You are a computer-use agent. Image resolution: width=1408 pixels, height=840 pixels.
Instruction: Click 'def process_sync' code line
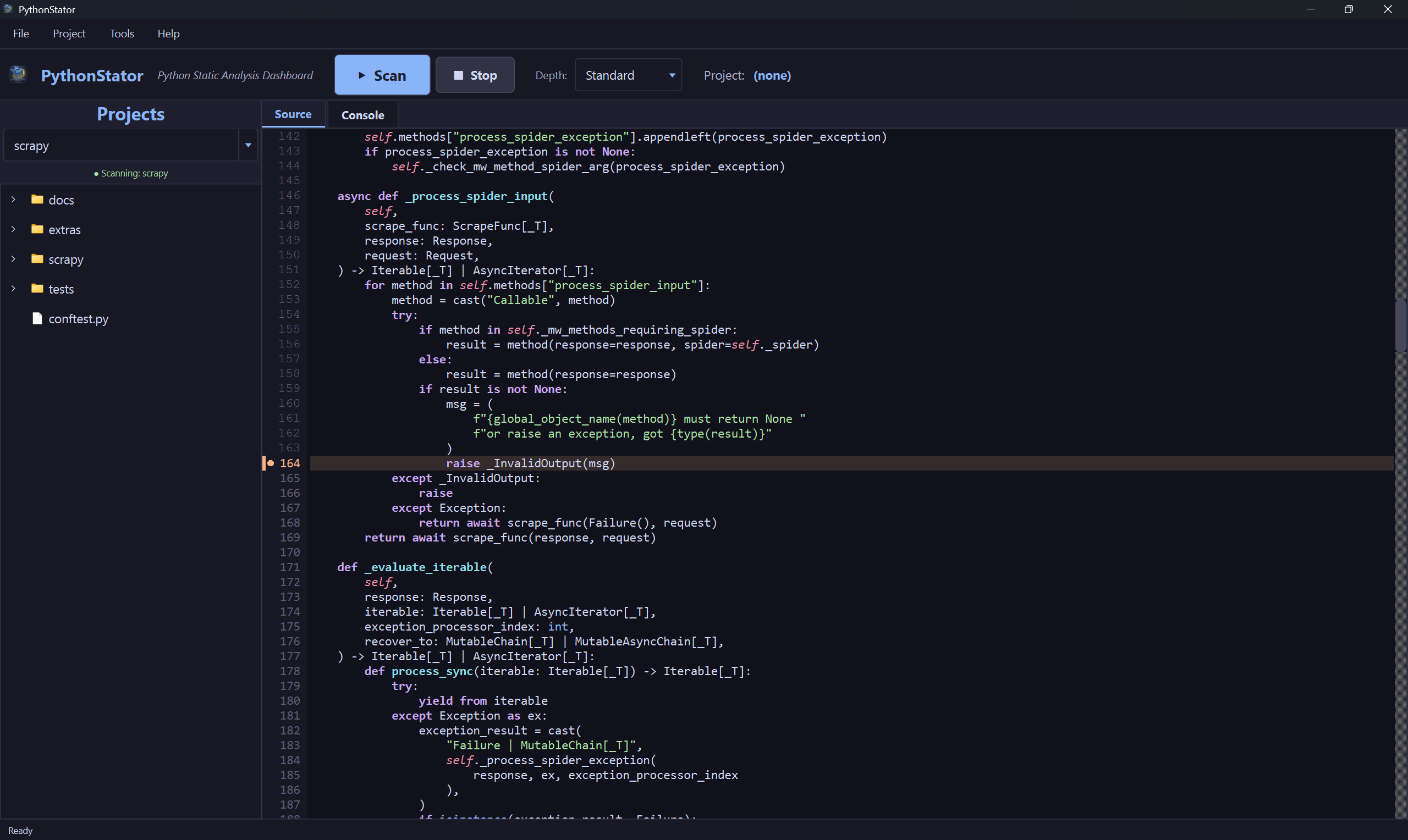coord(558,671)
